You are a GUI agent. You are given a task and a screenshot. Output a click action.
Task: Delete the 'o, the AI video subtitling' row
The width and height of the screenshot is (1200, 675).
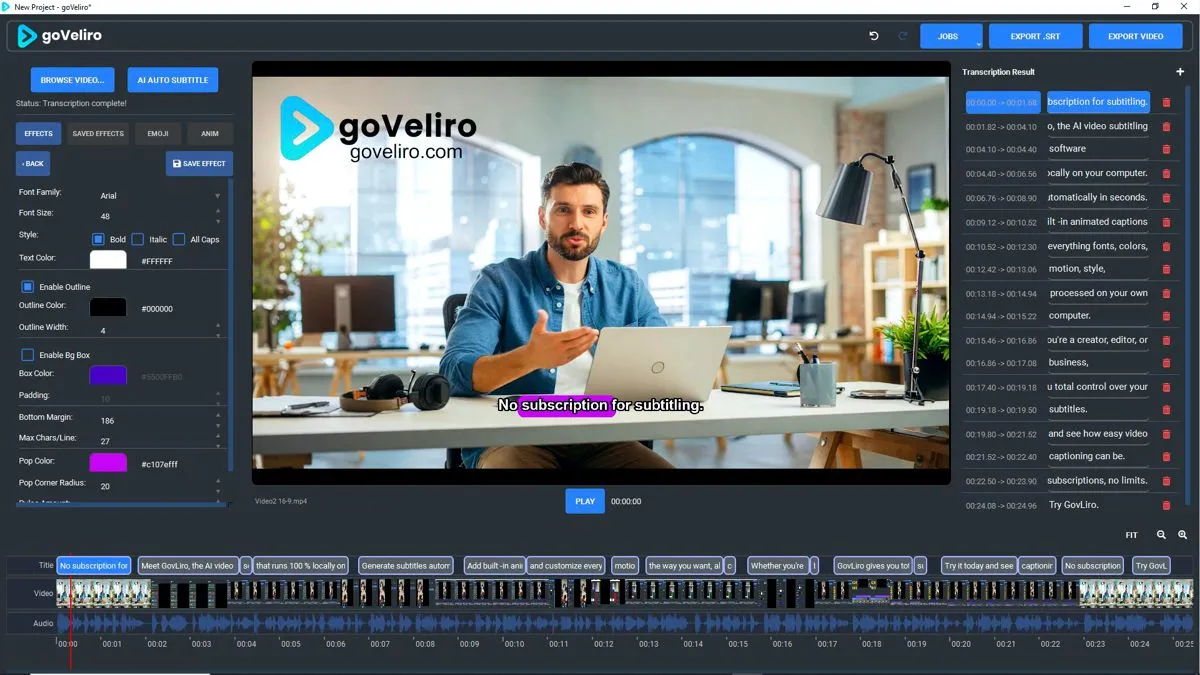[x=1166, y=127]
